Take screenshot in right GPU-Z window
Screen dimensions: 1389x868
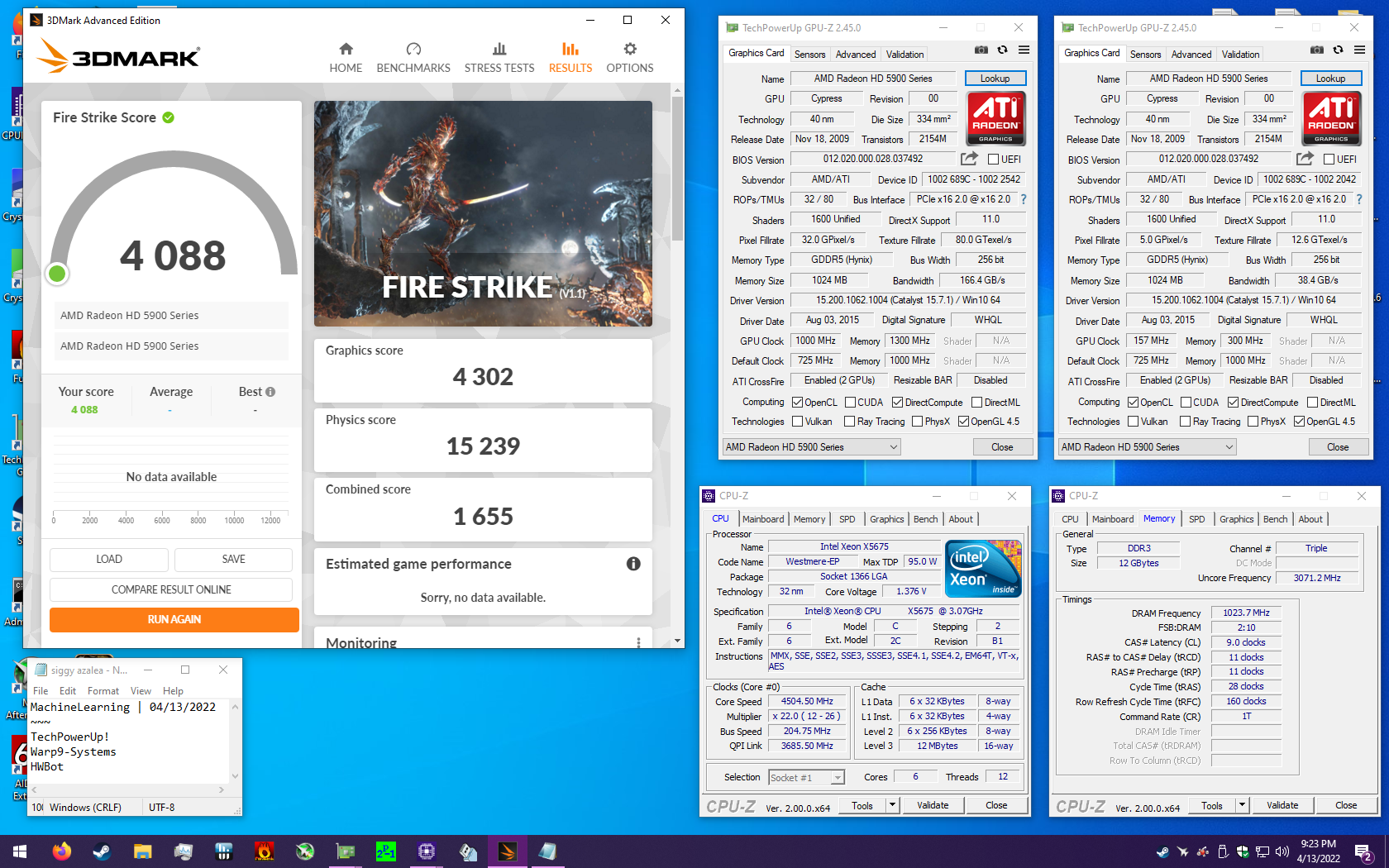(1317, 50)
